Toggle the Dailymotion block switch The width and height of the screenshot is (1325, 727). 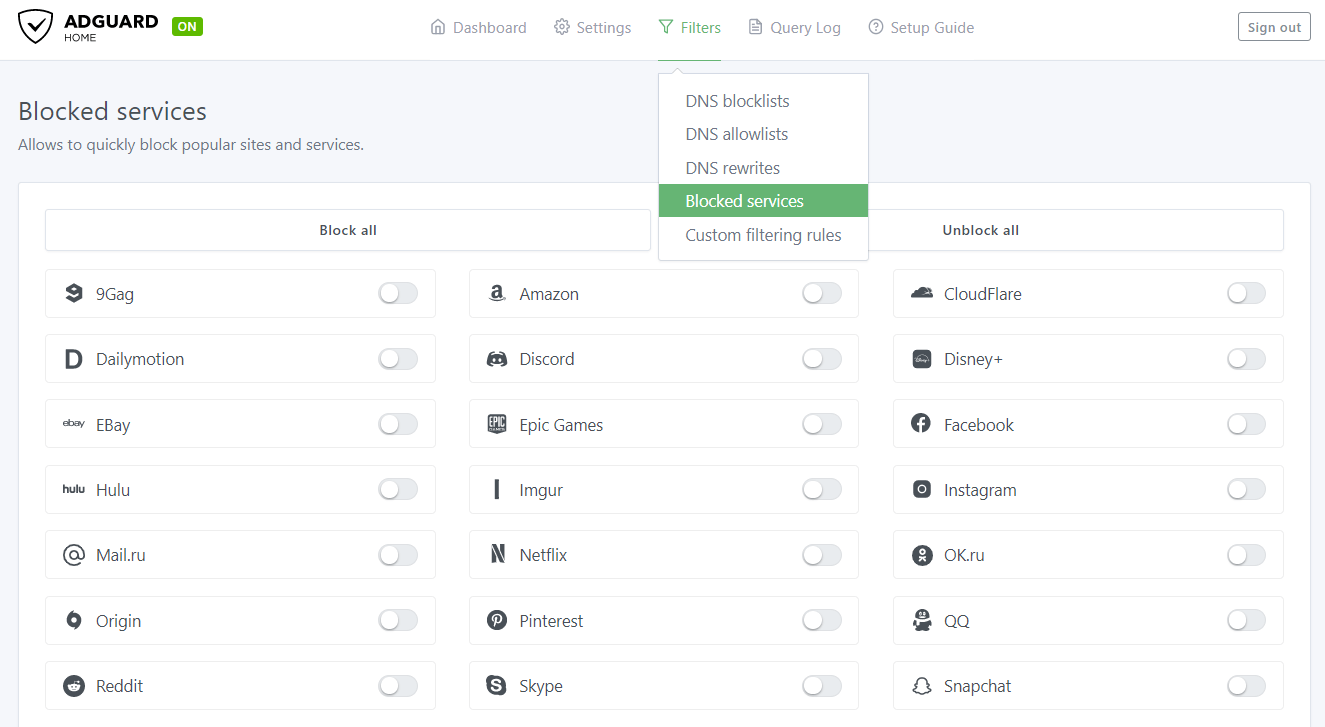398,359
